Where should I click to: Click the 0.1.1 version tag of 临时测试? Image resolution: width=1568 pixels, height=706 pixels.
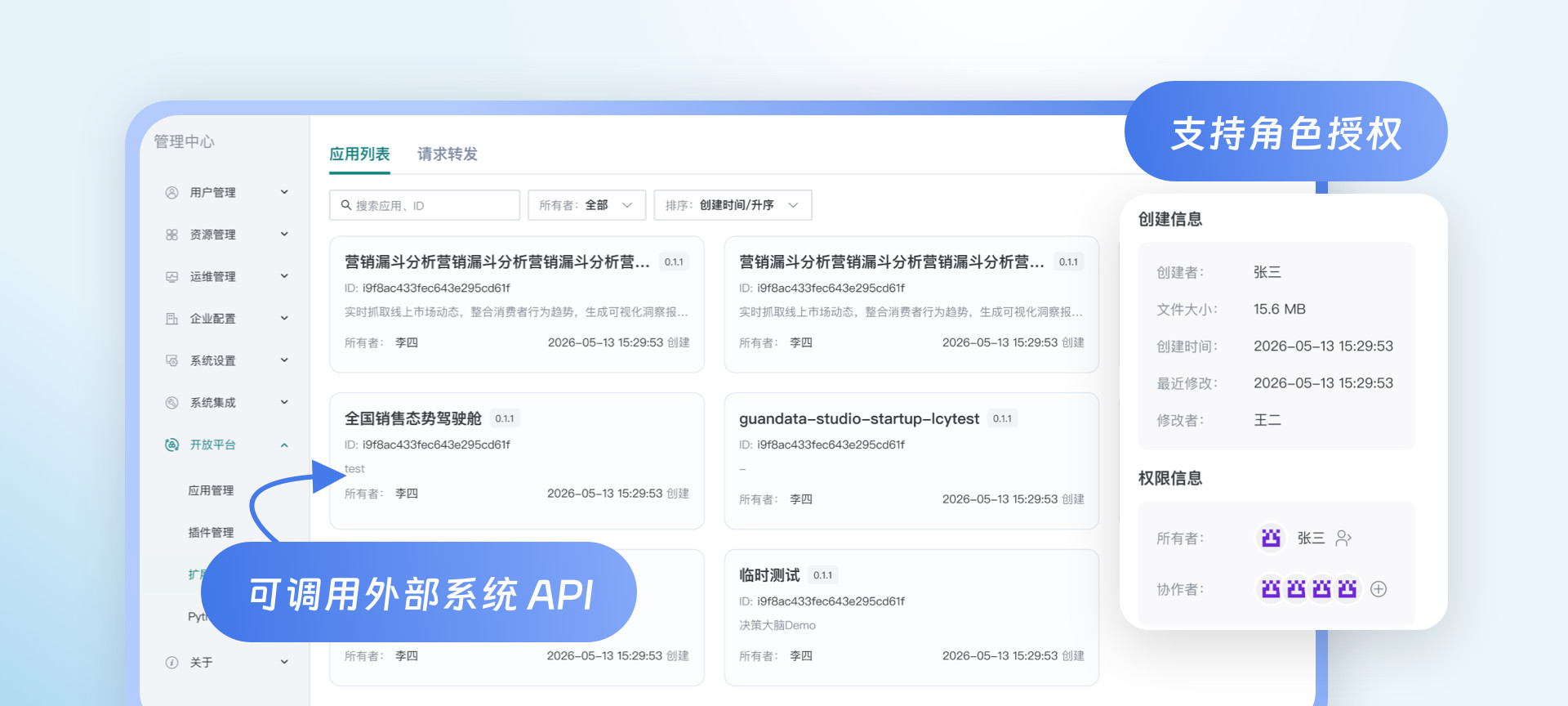tap(823, 575)
